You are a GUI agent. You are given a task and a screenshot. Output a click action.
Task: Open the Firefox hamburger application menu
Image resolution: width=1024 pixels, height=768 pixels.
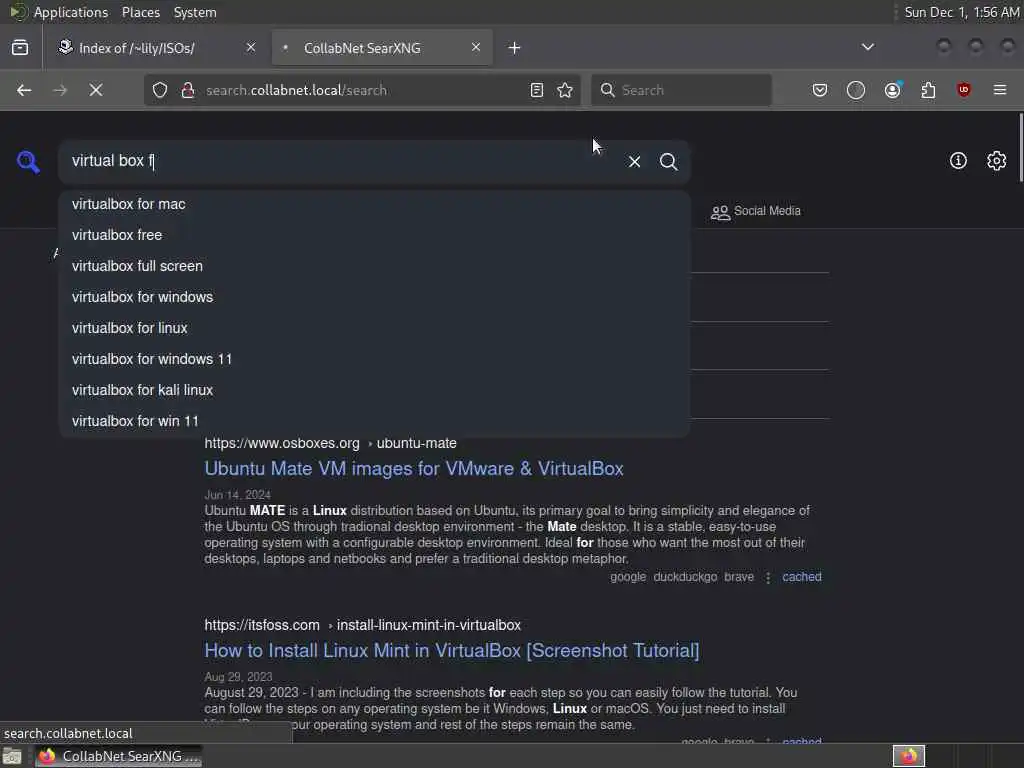coord(1000,90)
